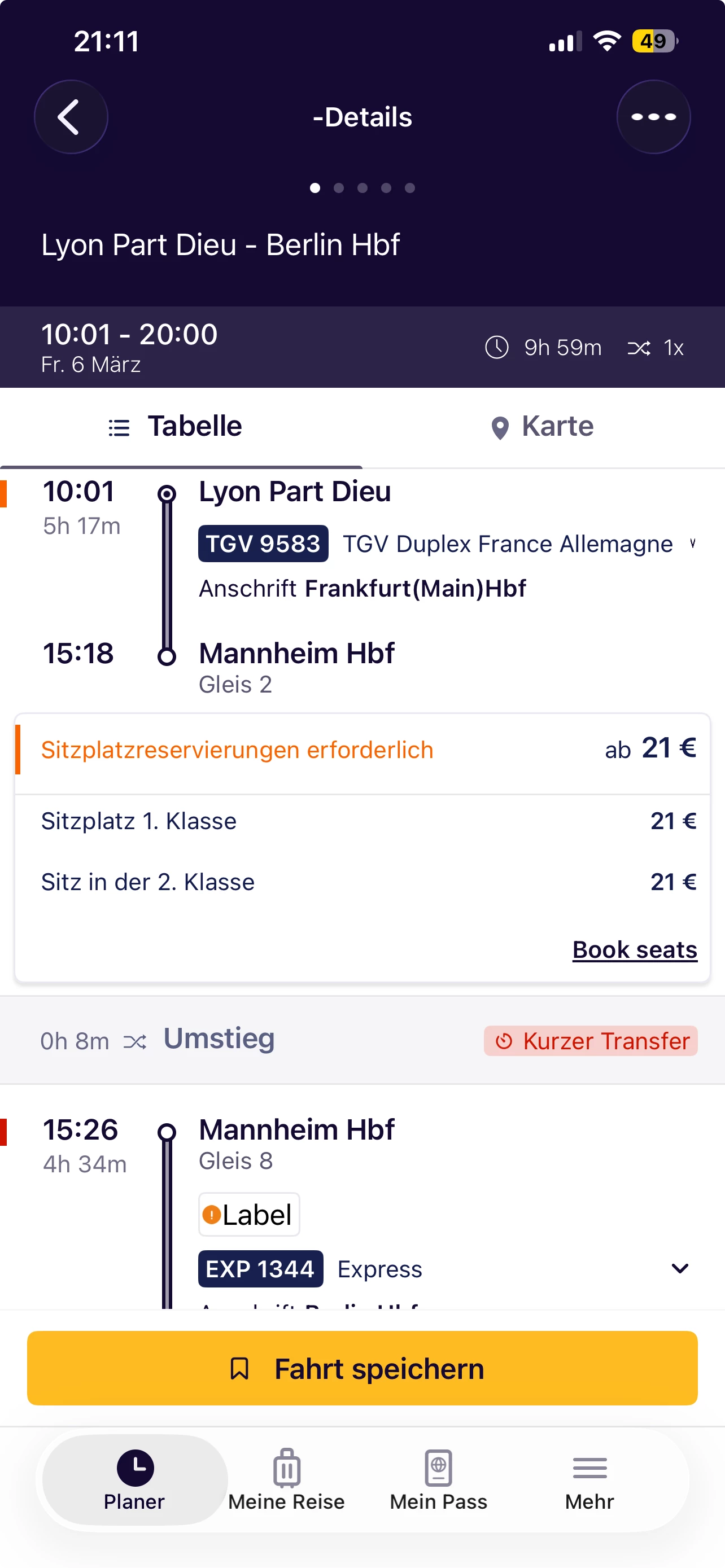Tap the Sitzplatzreservierungen erforderlich header

tap(237, 750)
